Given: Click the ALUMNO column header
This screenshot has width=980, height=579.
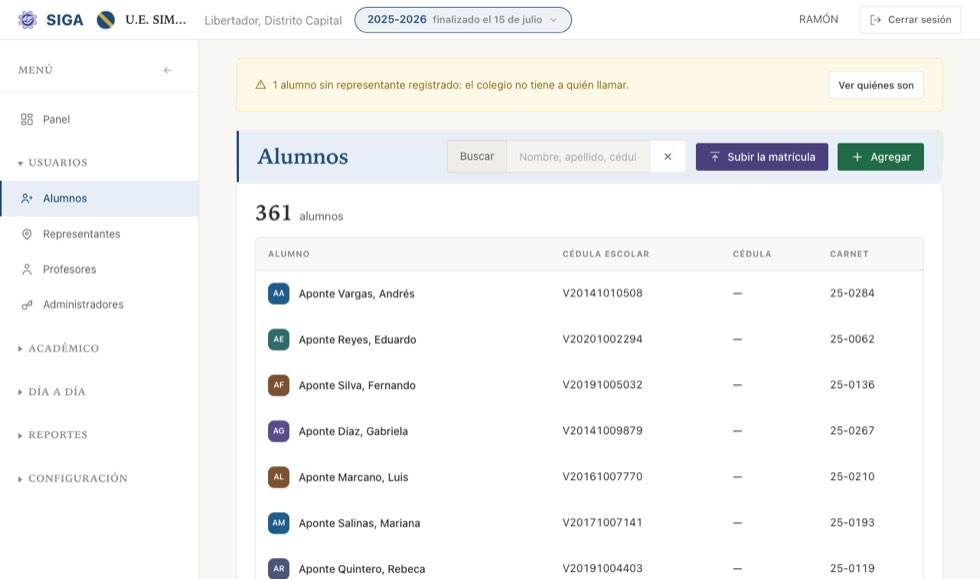Looking at the screenshot, I should coord(289,254).
